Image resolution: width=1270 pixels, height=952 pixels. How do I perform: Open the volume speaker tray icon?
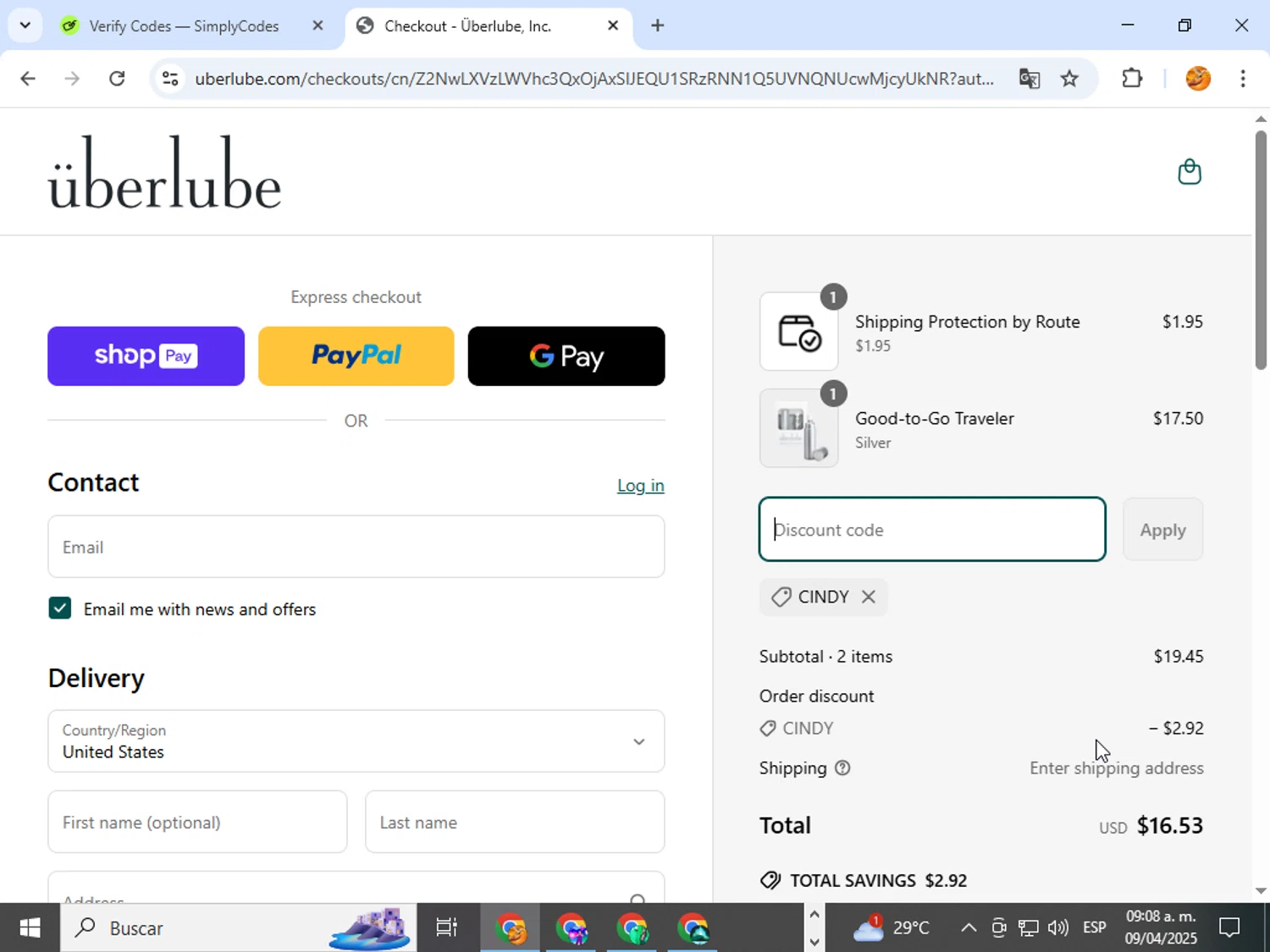[1057, 928]
